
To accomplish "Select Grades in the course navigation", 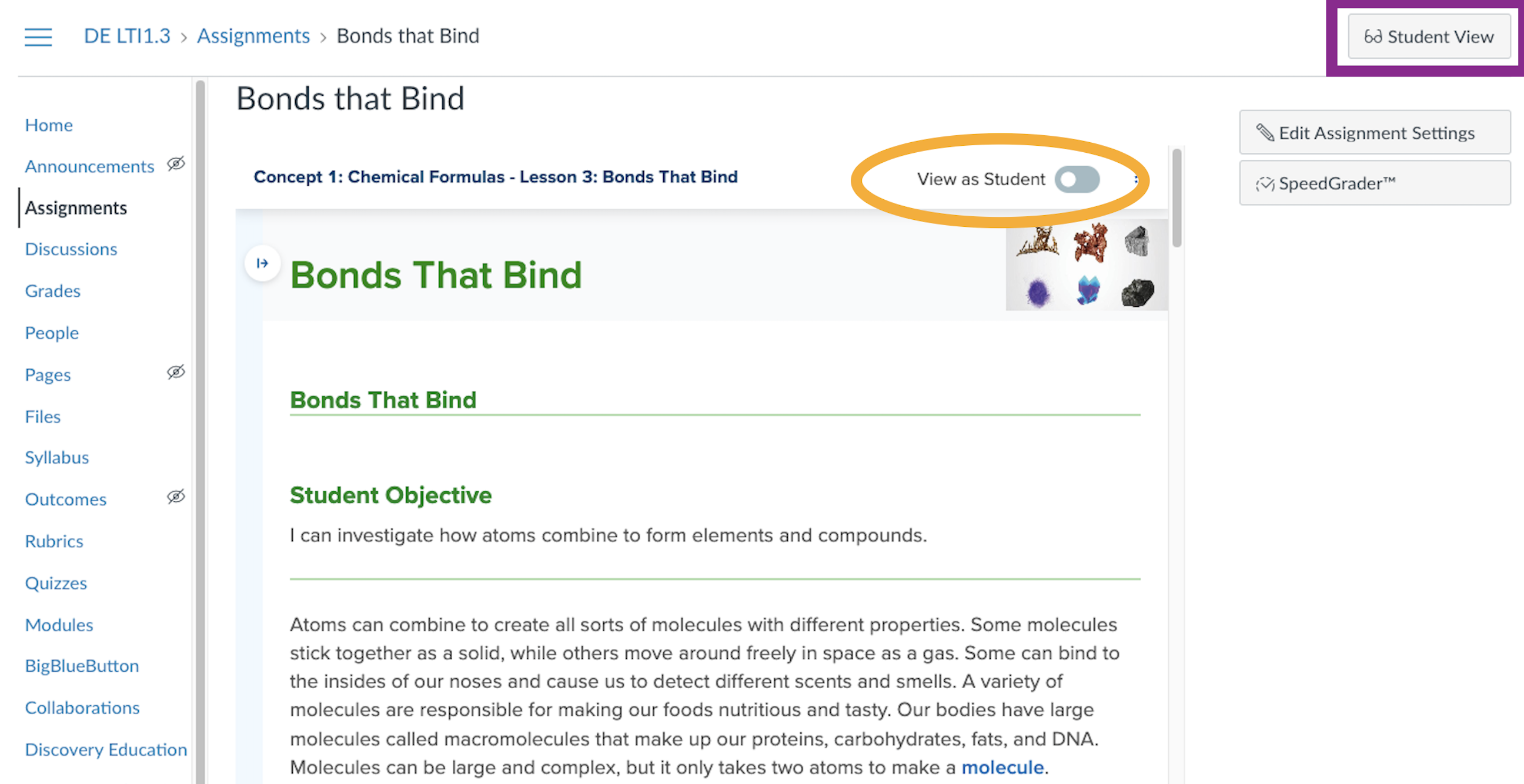I will (x=53, y=291).
